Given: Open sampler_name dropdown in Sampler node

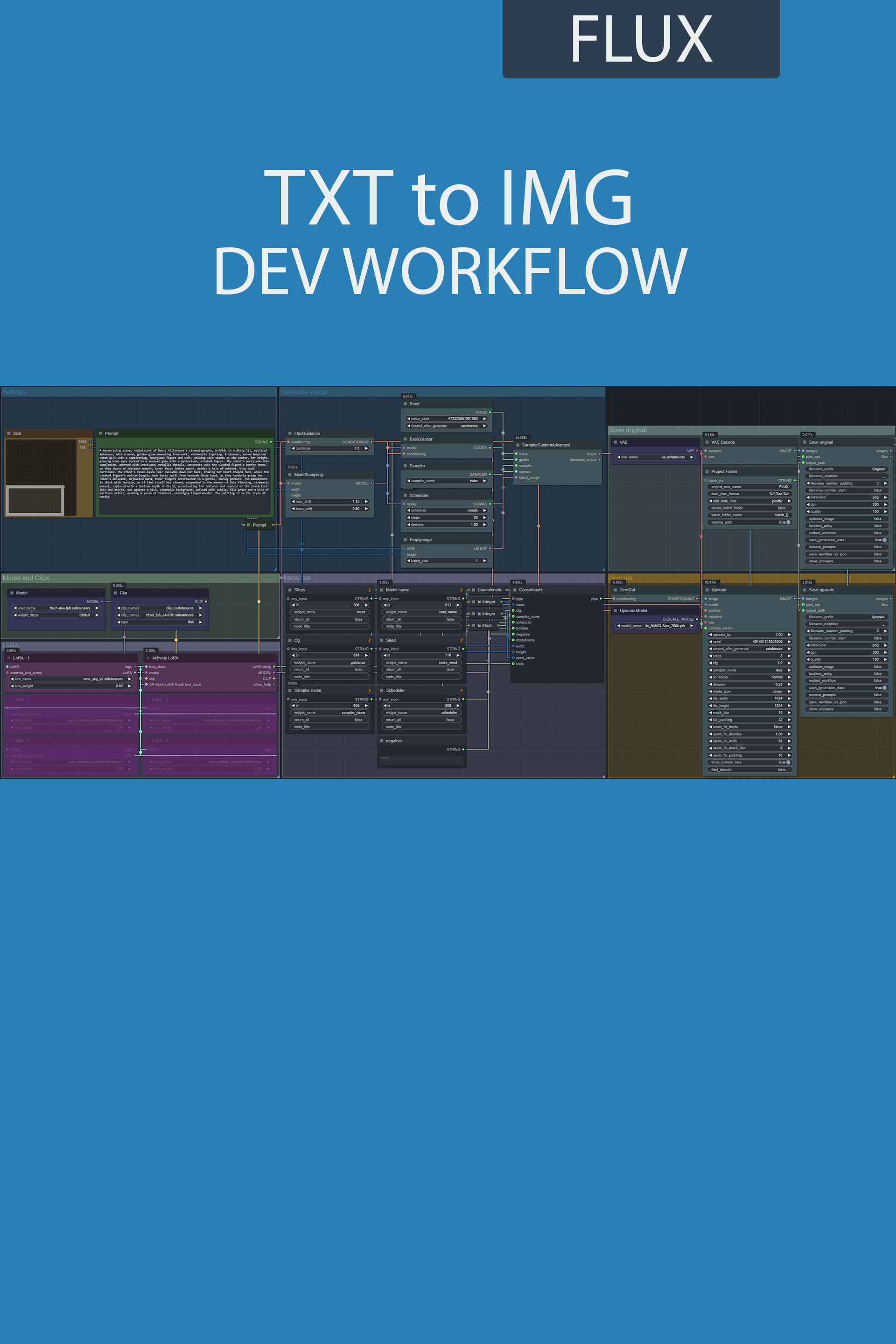Looking at the screenshot, I should 447,481.
